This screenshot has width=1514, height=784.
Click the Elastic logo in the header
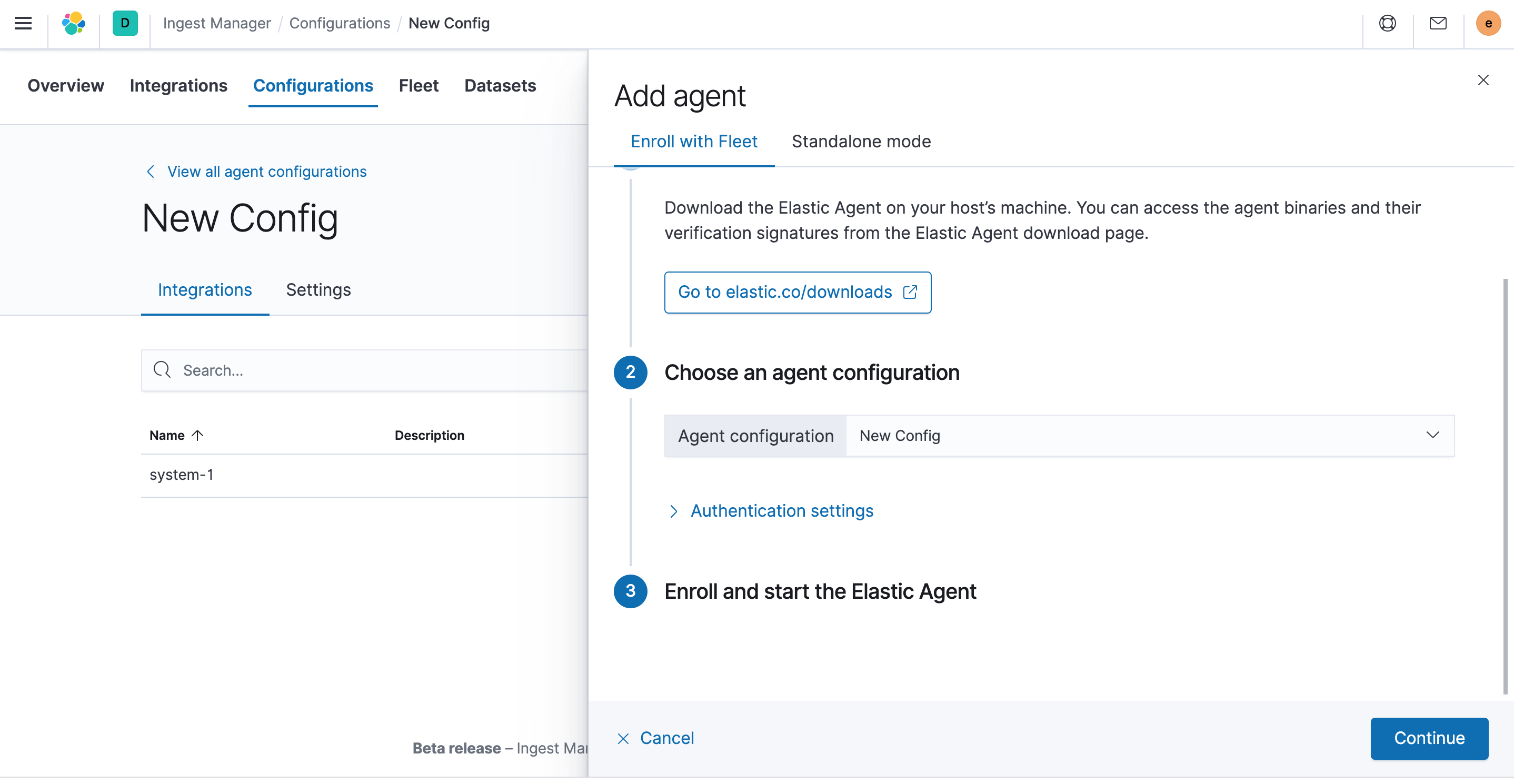[x=74, y=24]
